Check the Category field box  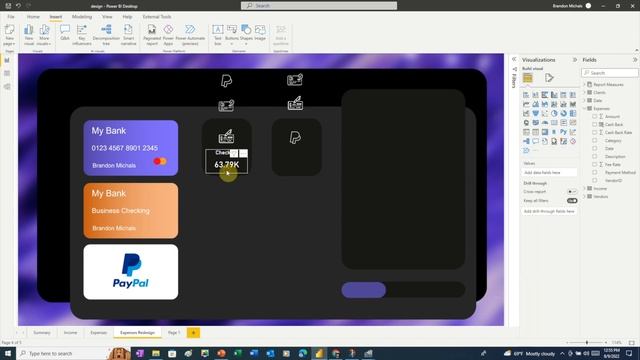[595, 140]
